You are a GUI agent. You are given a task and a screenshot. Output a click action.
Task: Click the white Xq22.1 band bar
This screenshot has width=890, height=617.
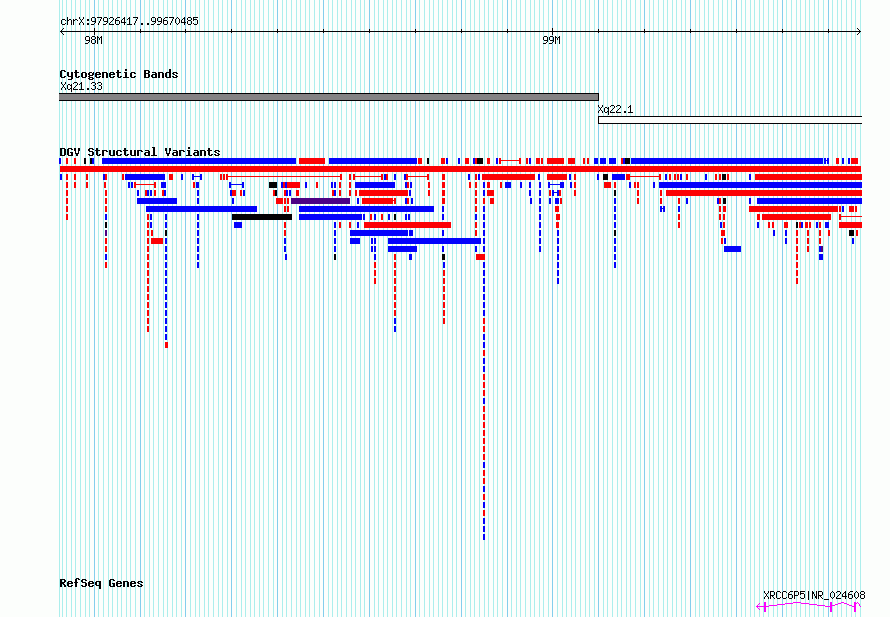coord(730,120)
